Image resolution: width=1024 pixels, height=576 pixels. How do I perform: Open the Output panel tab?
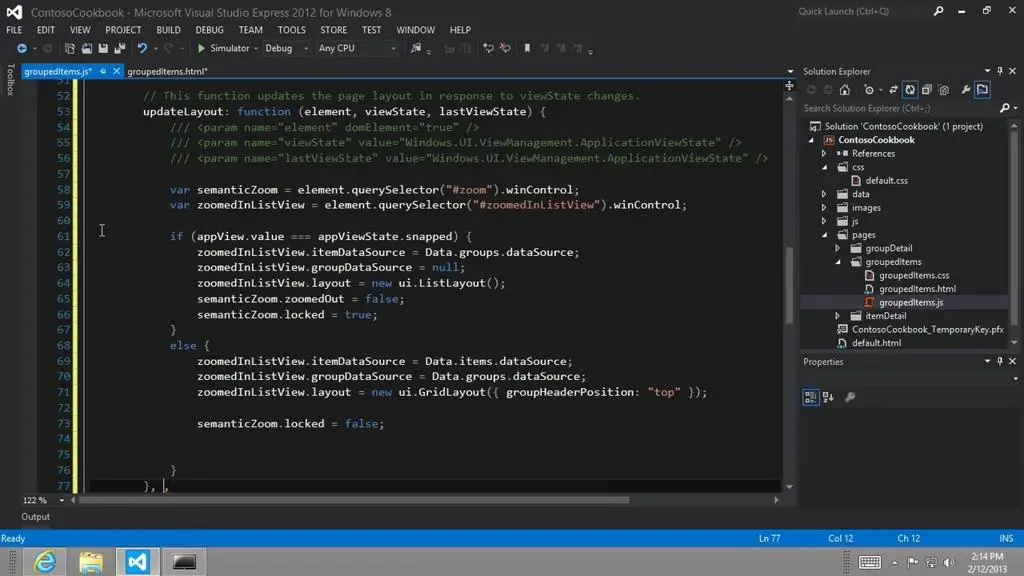[x=35, y=517]
